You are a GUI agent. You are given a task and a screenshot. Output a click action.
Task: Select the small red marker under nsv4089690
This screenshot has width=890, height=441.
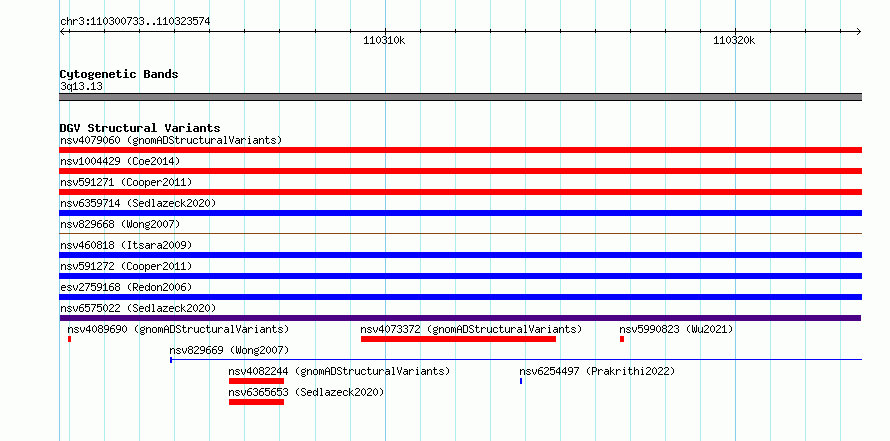pyautogui.click(x=69, y=339)
